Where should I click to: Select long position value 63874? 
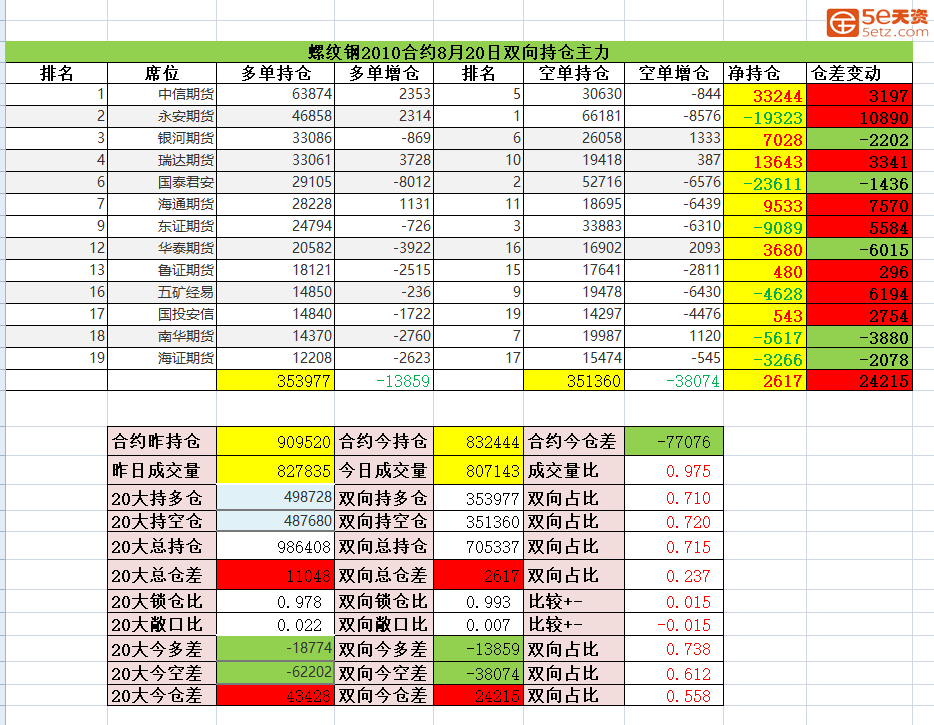pos(275,95)
